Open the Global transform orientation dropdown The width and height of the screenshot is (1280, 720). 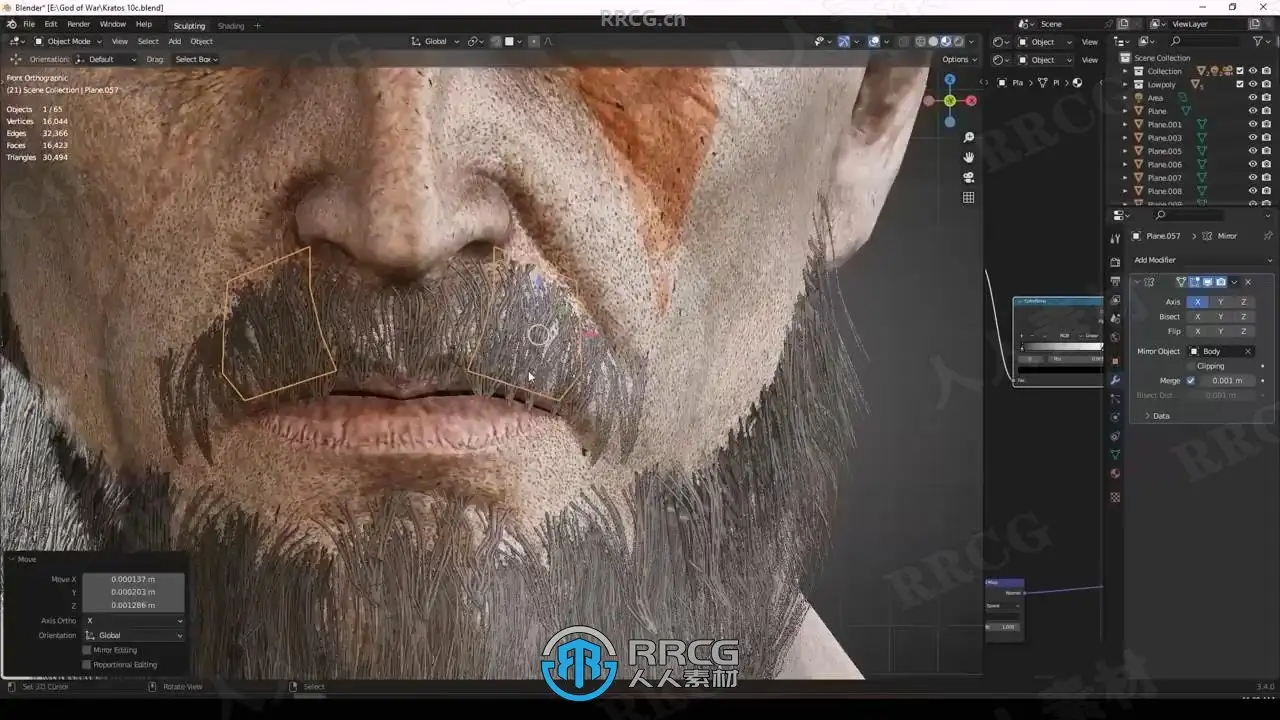[x=435, y=42]
